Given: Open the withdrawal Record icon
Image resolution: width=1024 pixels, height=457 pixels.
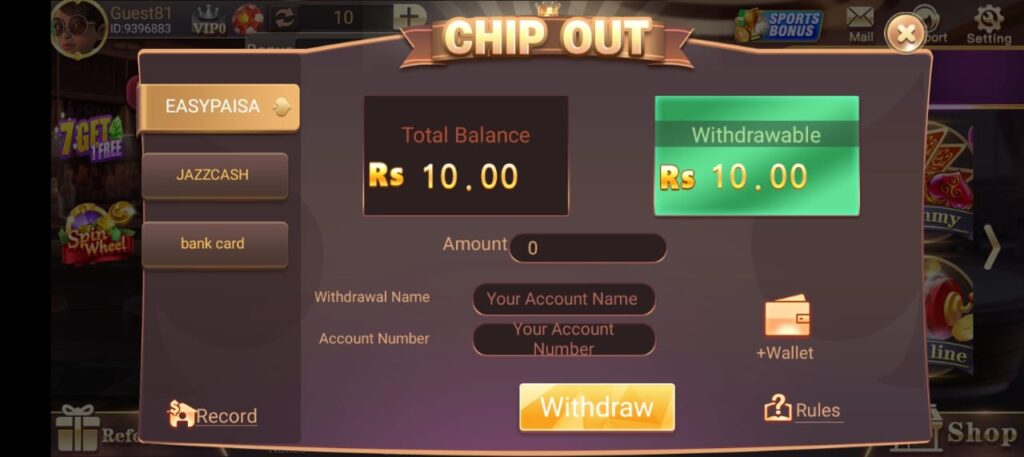Looking at the screenshot, I should 182,415.
